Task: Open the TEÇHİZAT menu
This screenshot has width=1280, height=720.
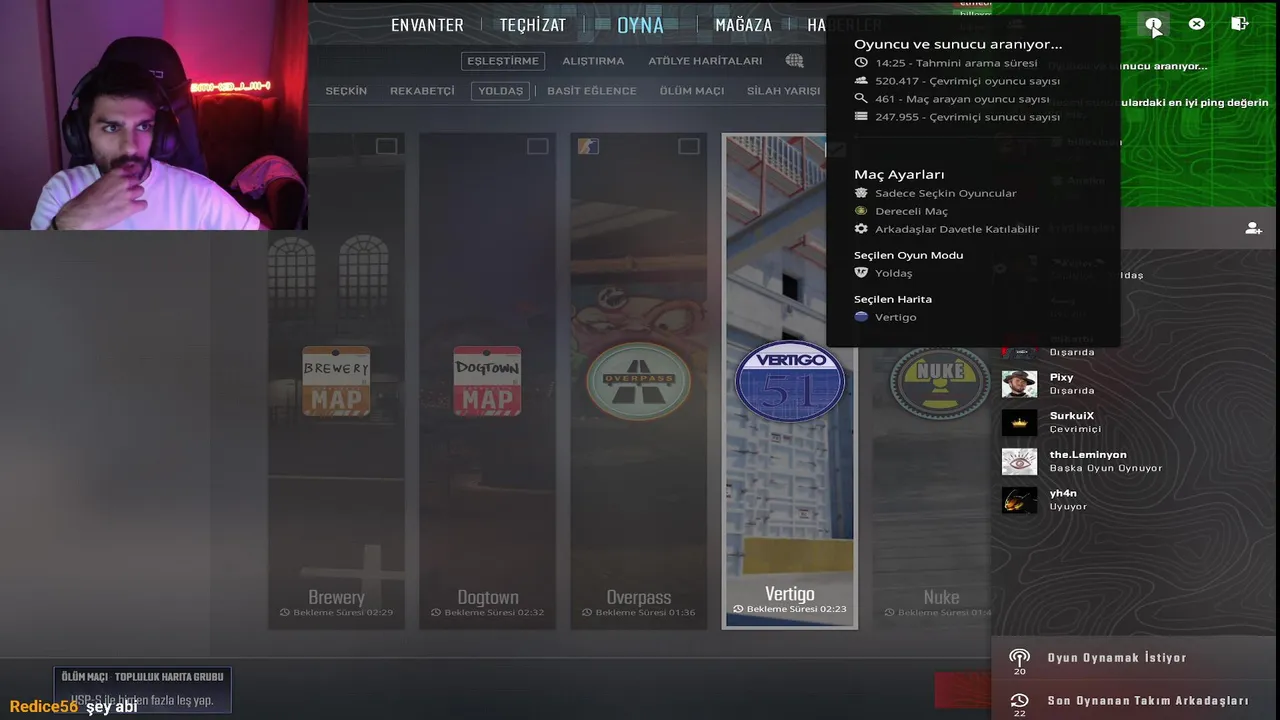Action: [533, 25]
